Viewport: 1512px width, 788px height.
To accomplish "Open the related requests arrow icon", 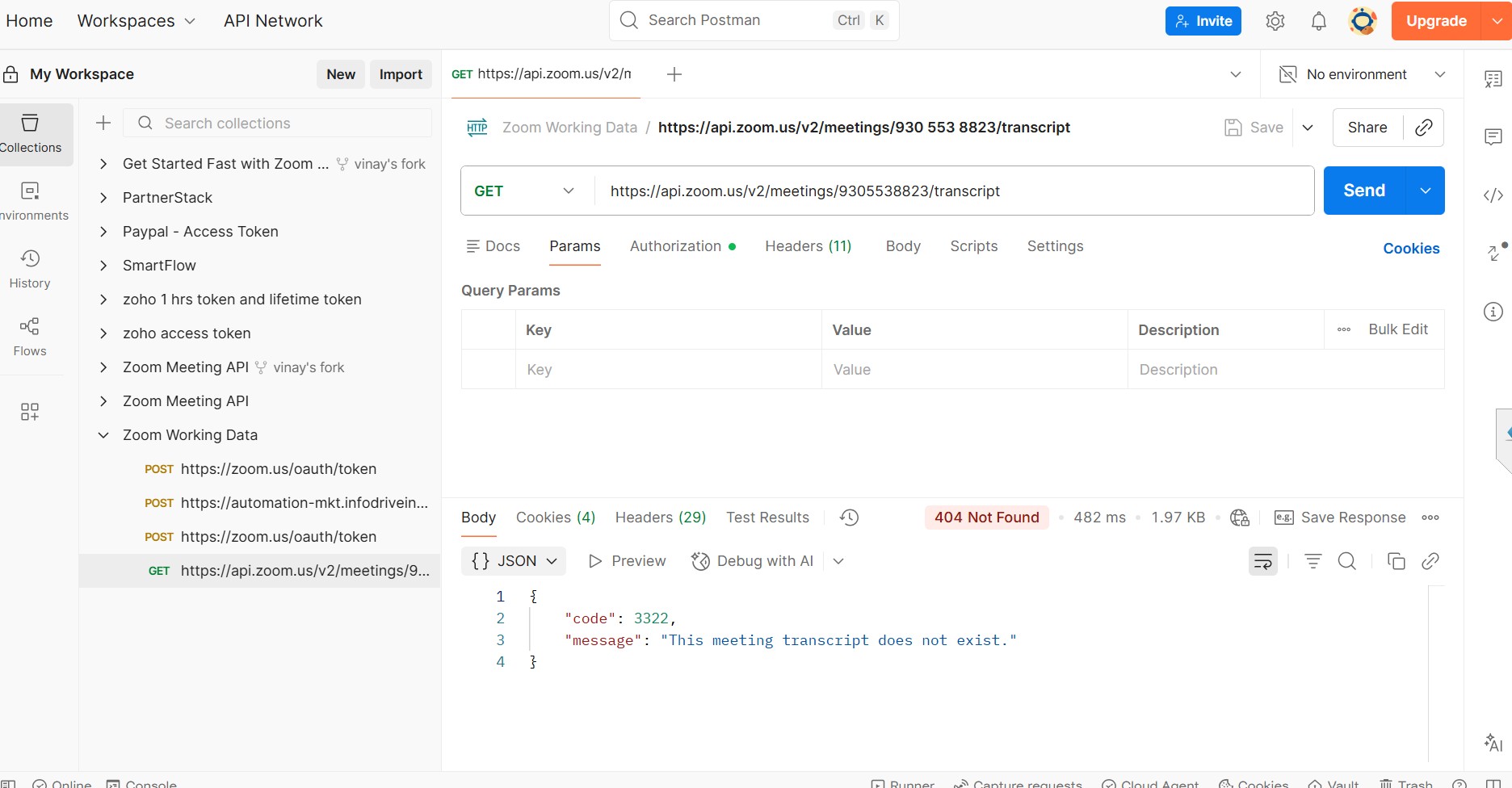I will (x=1496, y=252).
